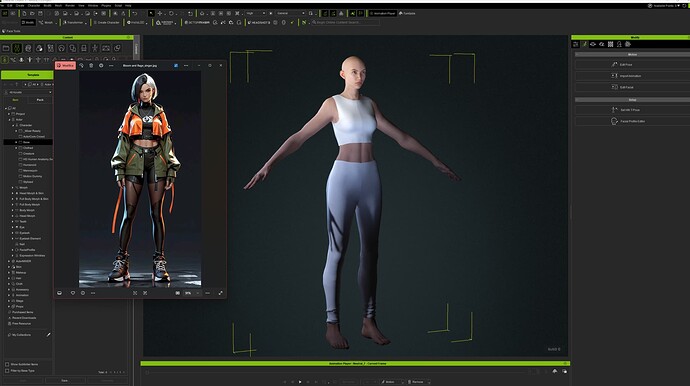Select the Stylized folder in tree
Image resolution: width=690 pixels, height=386 pixels.
[x=28, y=182]
